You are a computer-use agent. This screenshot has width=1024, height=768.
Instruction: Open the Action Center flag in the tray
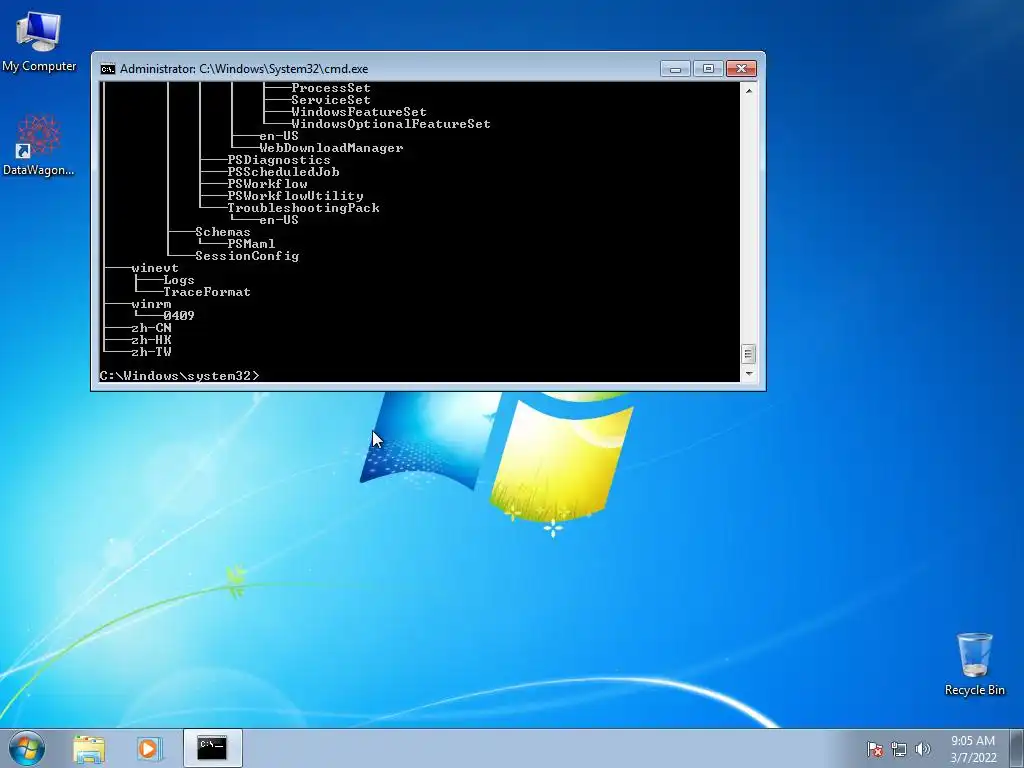click(x=874, y=749)
